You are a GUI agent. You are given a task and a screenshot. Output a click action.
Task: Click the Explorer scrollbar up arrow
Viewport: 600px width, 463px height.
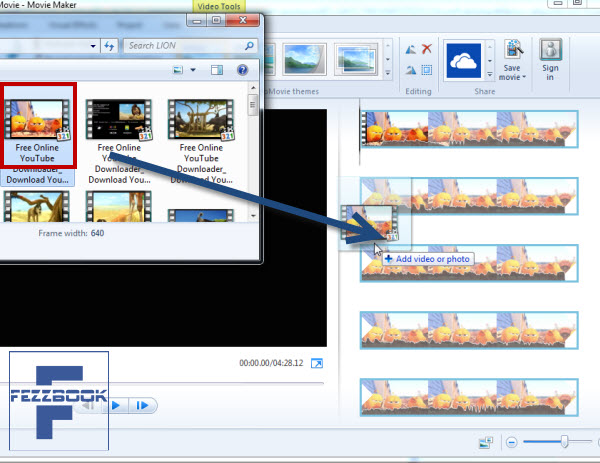(x=253, y=88)
